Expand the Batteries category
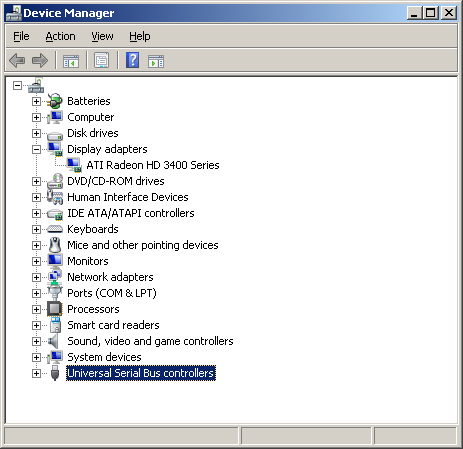Screen dimensions: 463x449 [x=36, y=101]
